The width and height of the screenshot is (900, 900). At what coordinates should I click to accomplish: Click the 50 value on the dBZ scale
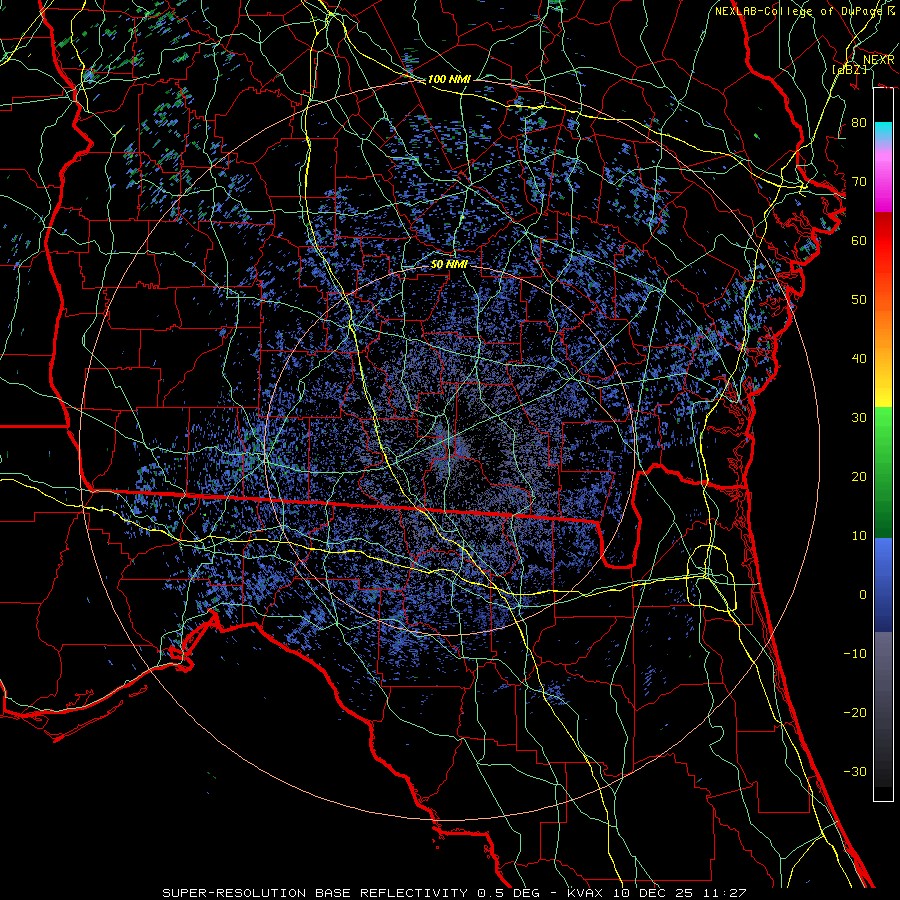[859, 300]
